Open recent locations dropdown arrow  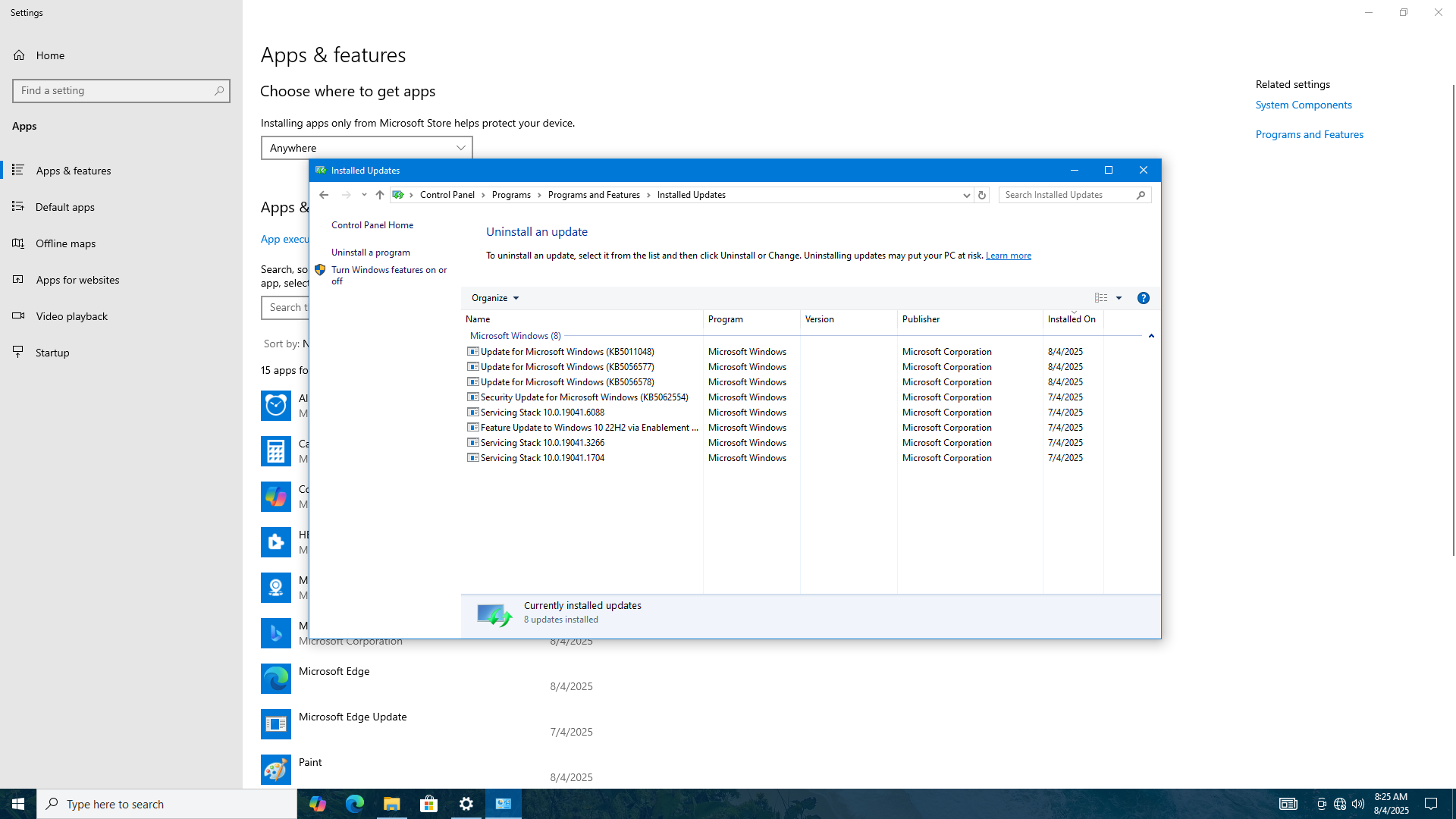pyautogui.click(x=364, y=195)
